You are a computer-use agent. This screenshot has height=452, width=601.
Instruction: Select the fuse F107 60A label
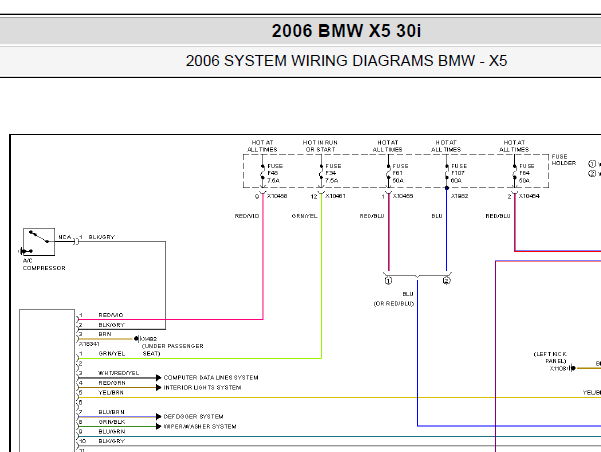tap(459, 173)
